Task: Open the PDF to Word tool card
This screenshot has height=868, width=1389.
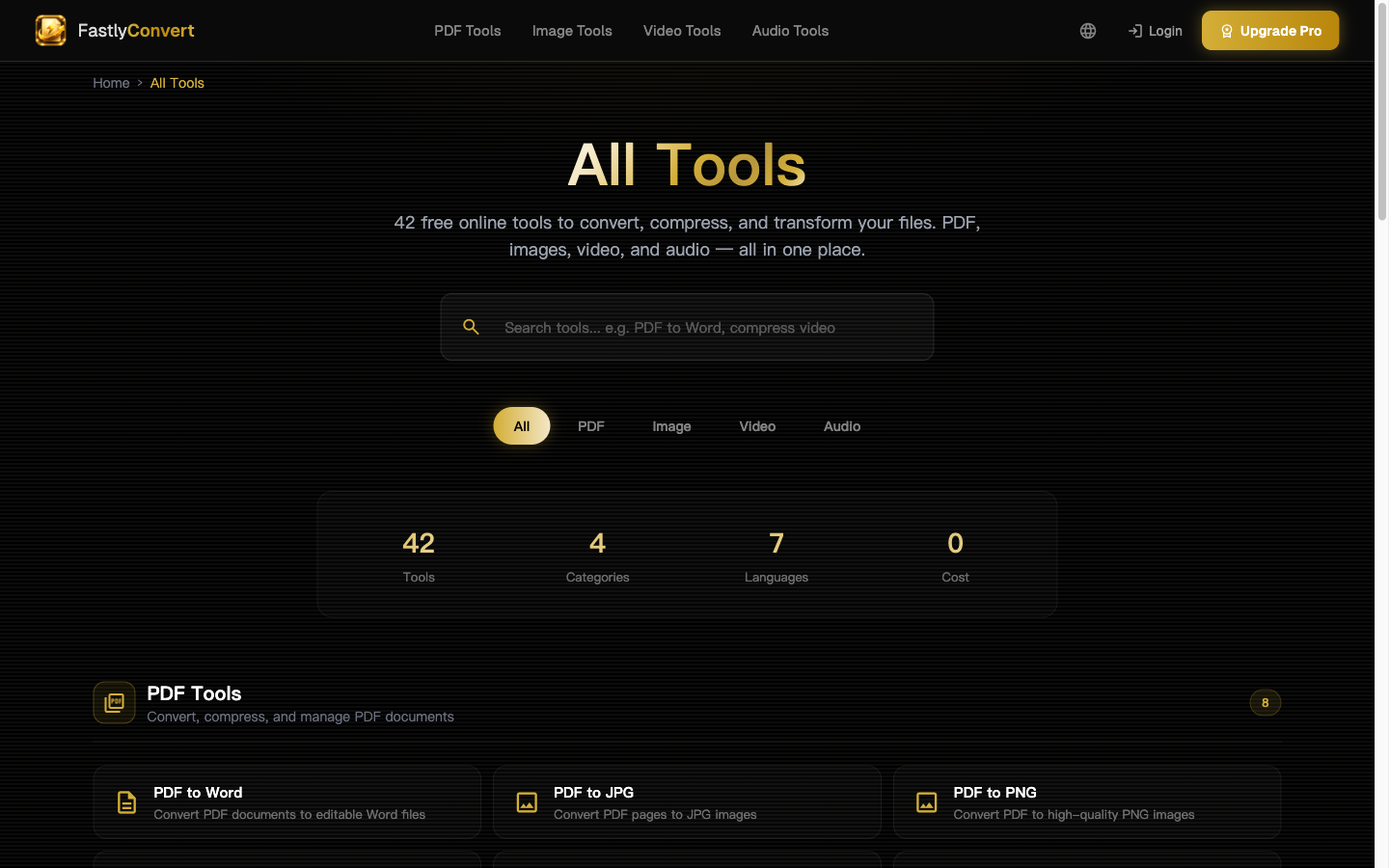Action: (x=287, y=802)
